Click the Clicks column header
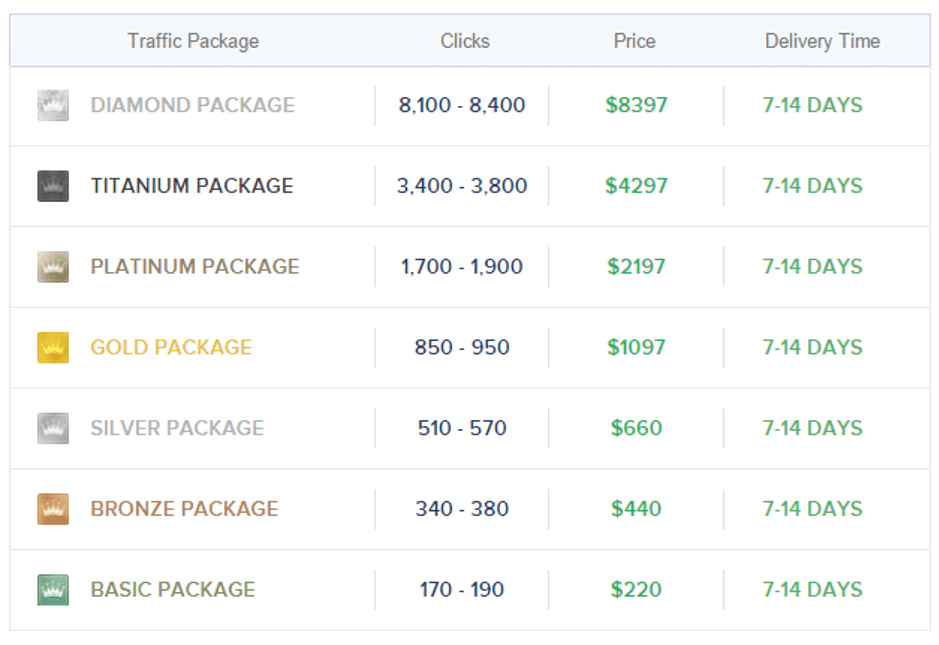 pyautogui.click(x=465, y=41)
